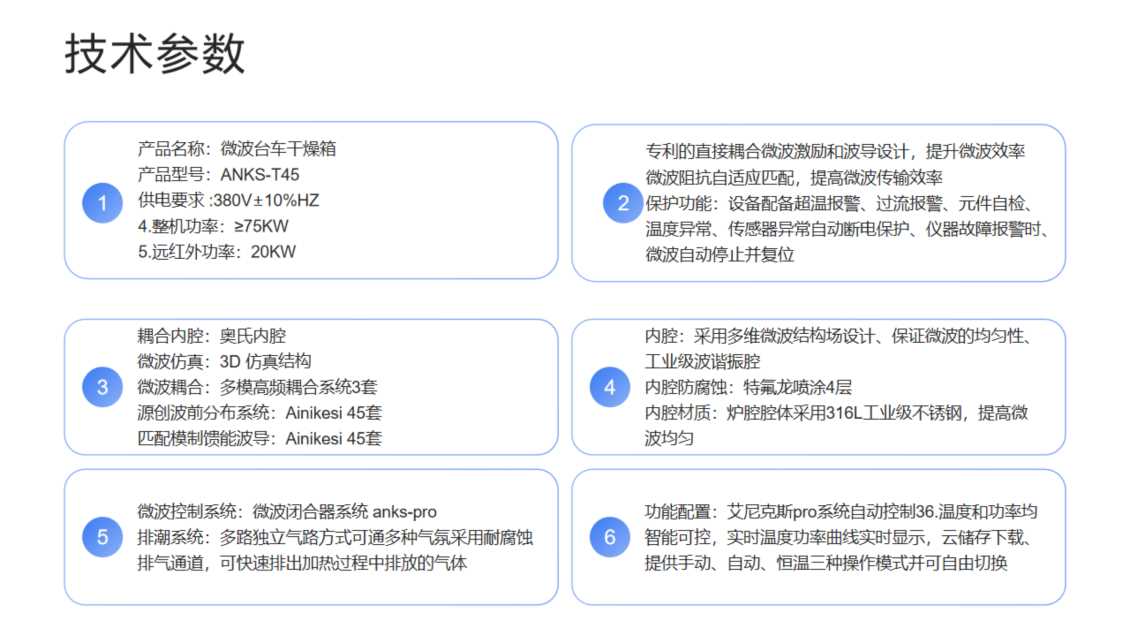Click the 微波控制系统 anks-pro line
Screen dimensions: 1130x636
[x=287, y=512]
